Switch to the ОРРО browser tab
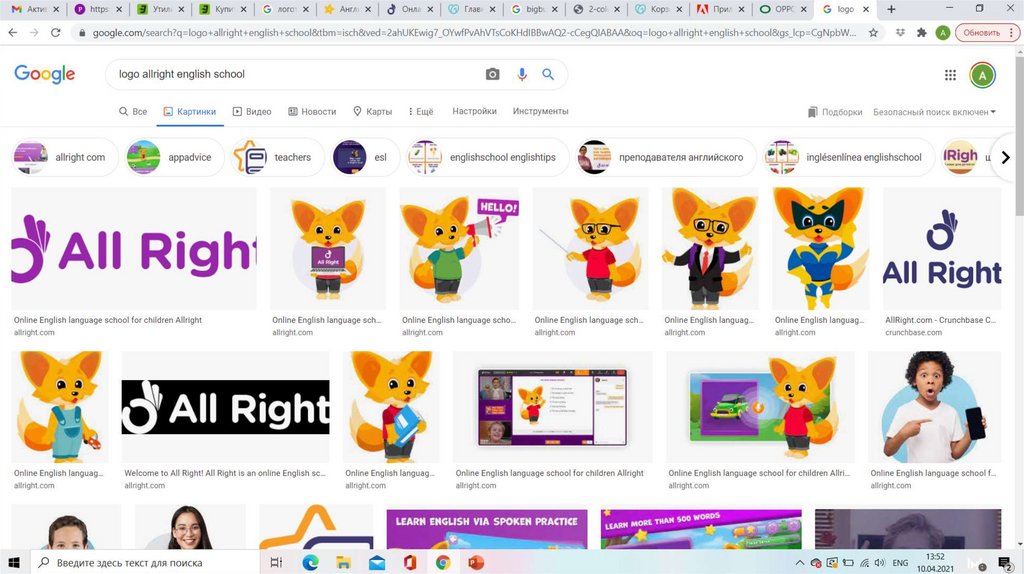The width and height of the screenshot is (1024, 574). click(784, 9)
